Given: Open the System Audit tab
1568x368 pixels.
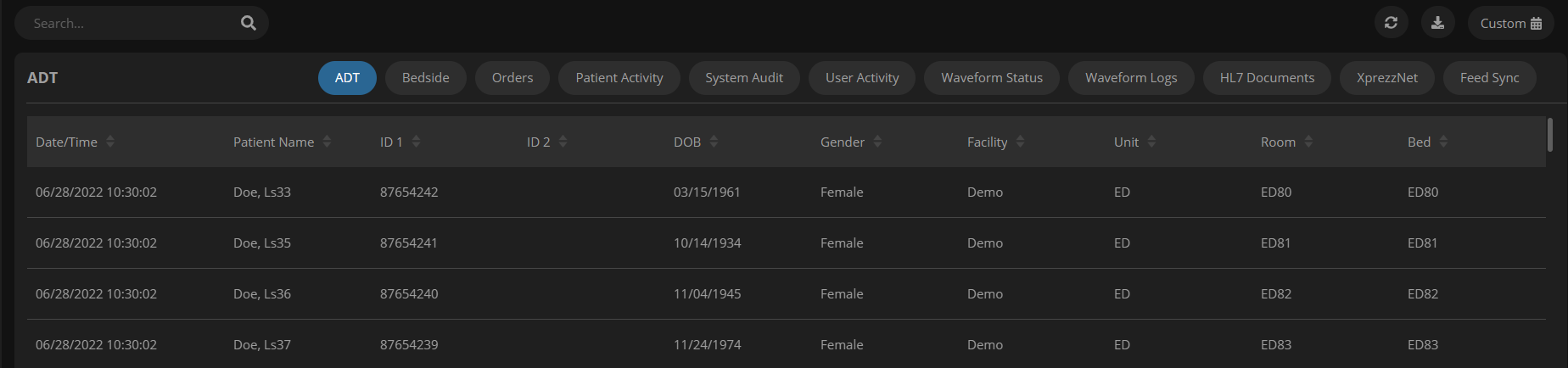Looking at the screenshot, I should [x=744, y=78].
